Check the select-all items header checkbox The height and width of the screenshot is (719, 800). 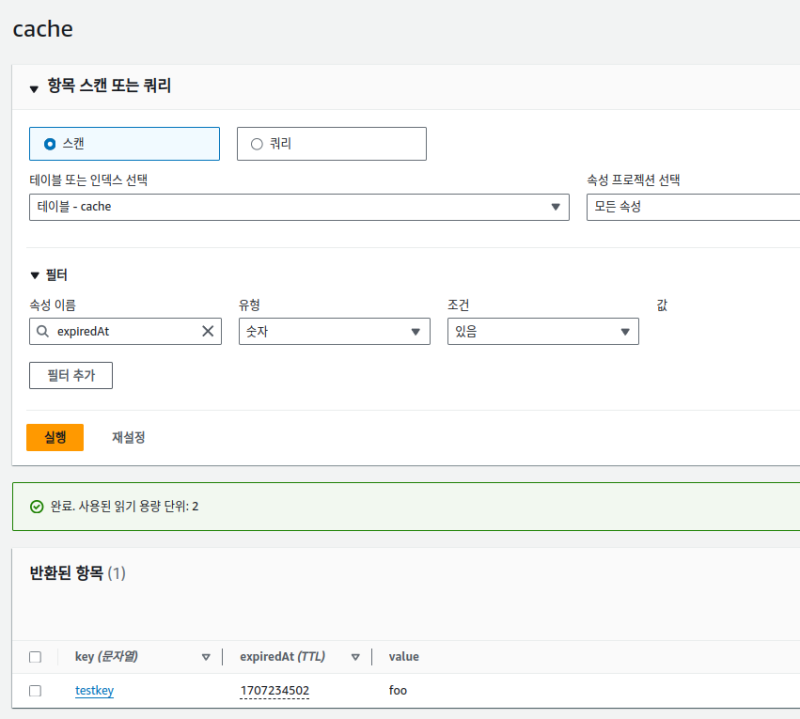tap(35, 657)
